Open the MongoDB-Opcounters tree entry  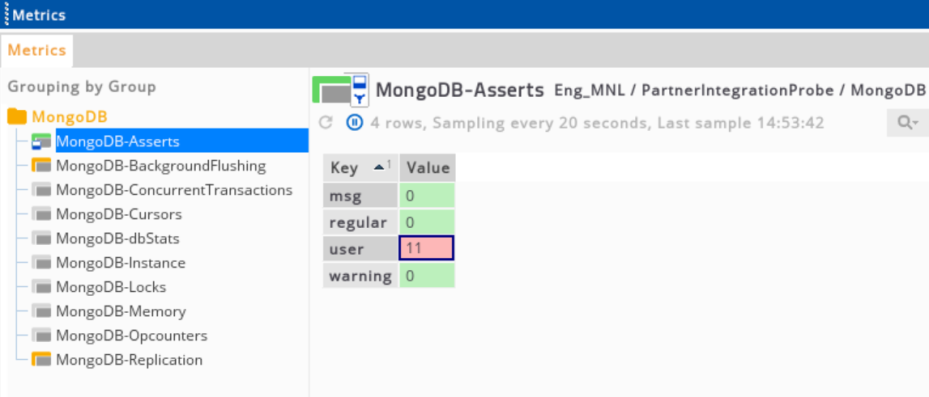(x=132, y=336)
